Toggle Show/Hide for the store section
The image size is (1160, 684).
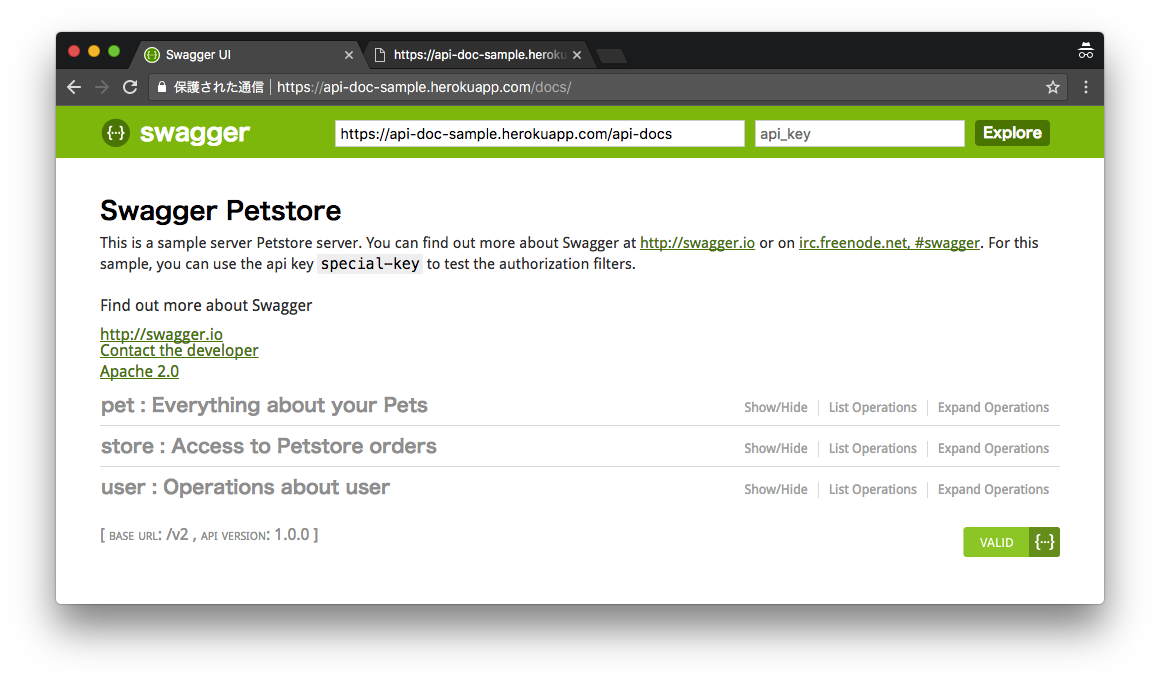click(x=775, y=448)
